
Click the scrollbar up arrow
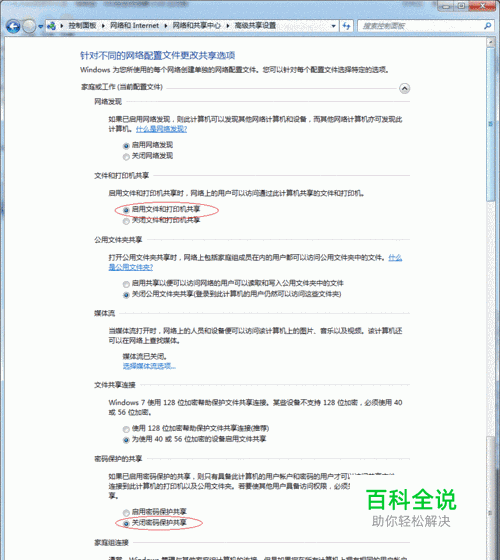tap(490, 42)
